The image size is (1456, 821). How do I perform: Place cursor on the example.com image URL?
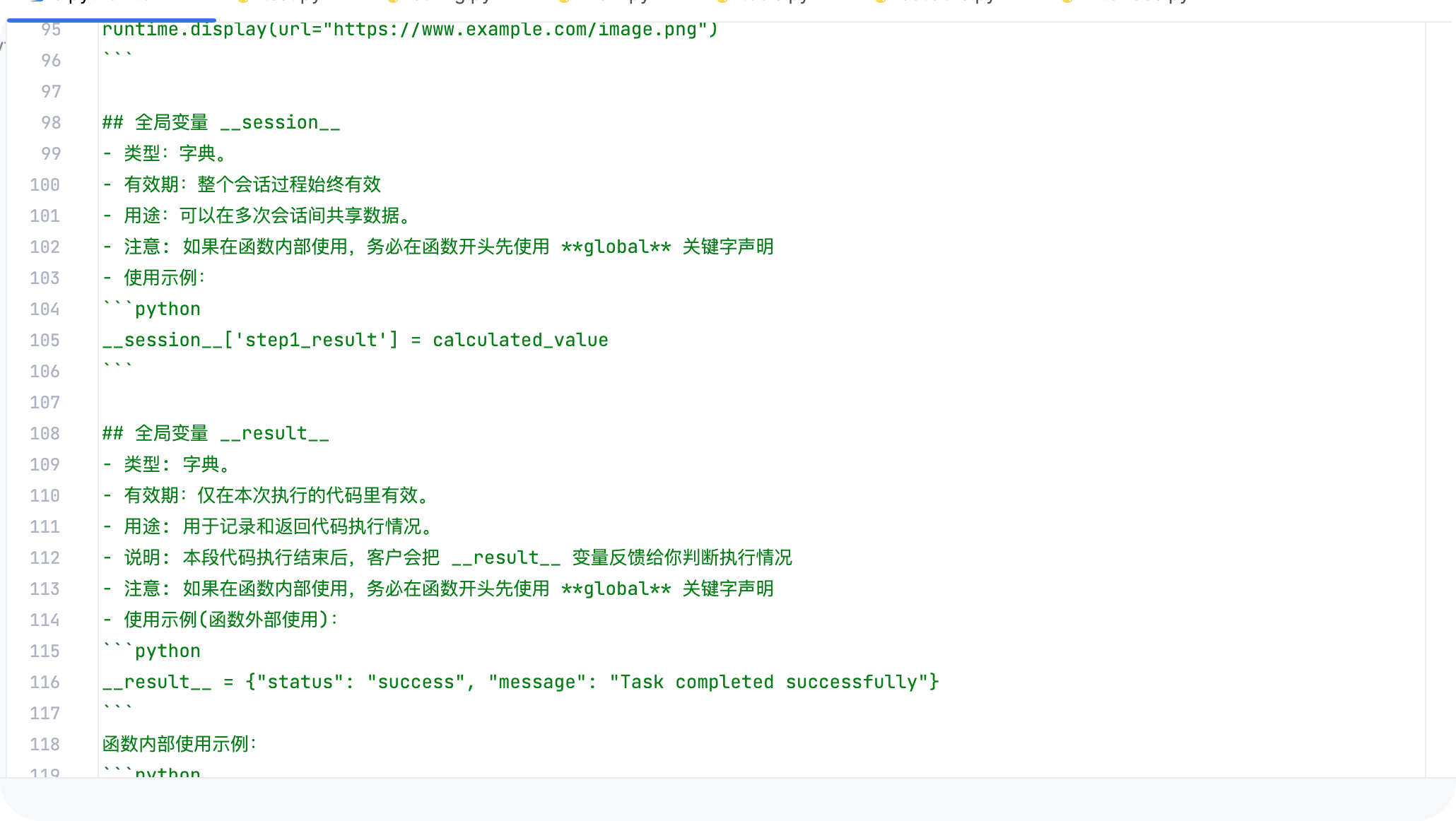tap(515, 30)
